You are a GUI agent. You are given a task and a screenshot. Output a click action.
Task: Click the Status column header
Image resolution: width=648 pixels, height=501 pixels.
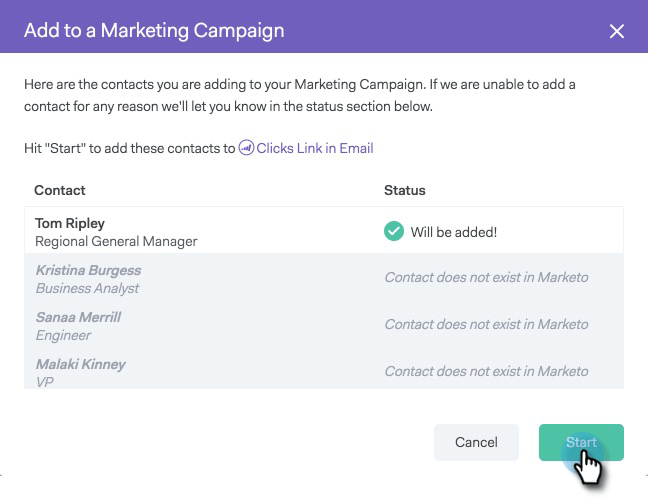coord(405,190)
